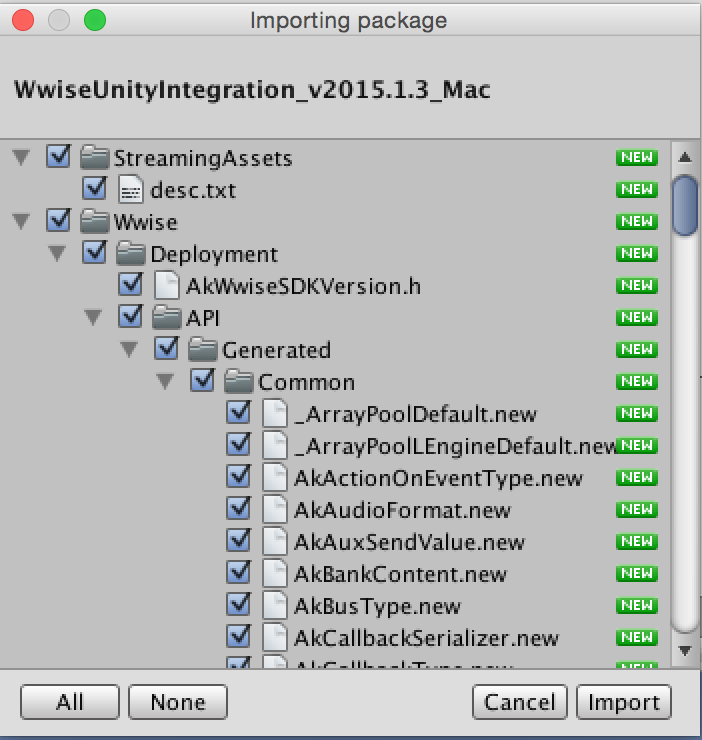The height and width of the screenshot is (740, 702).
Task: Select the AkActionOnEventType.new row label
Action: pyautogui.click(x=439, y=479)
